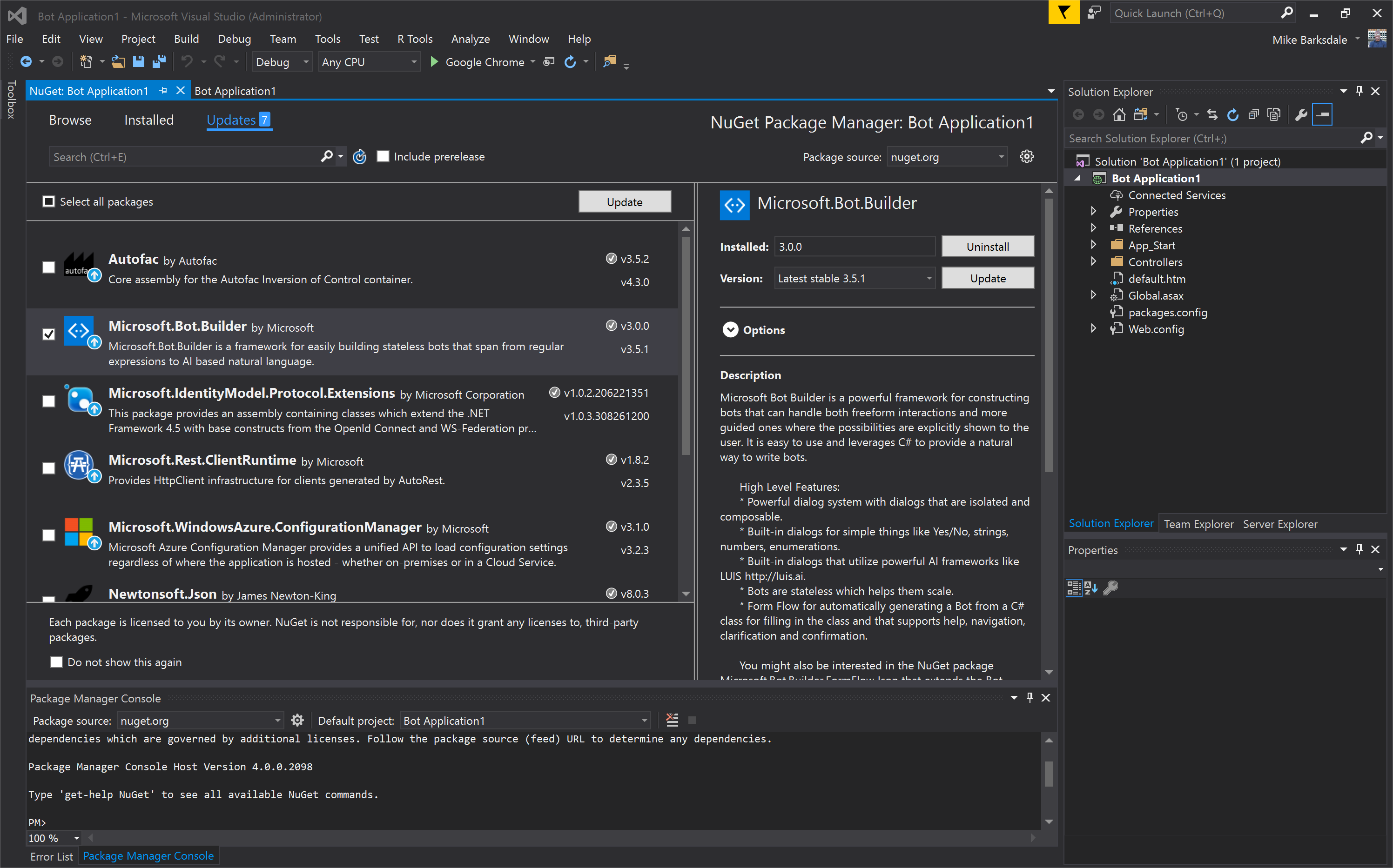Click the Save All icon in the toolbar
Viewport: 1393px width, 868px height.
159,61
